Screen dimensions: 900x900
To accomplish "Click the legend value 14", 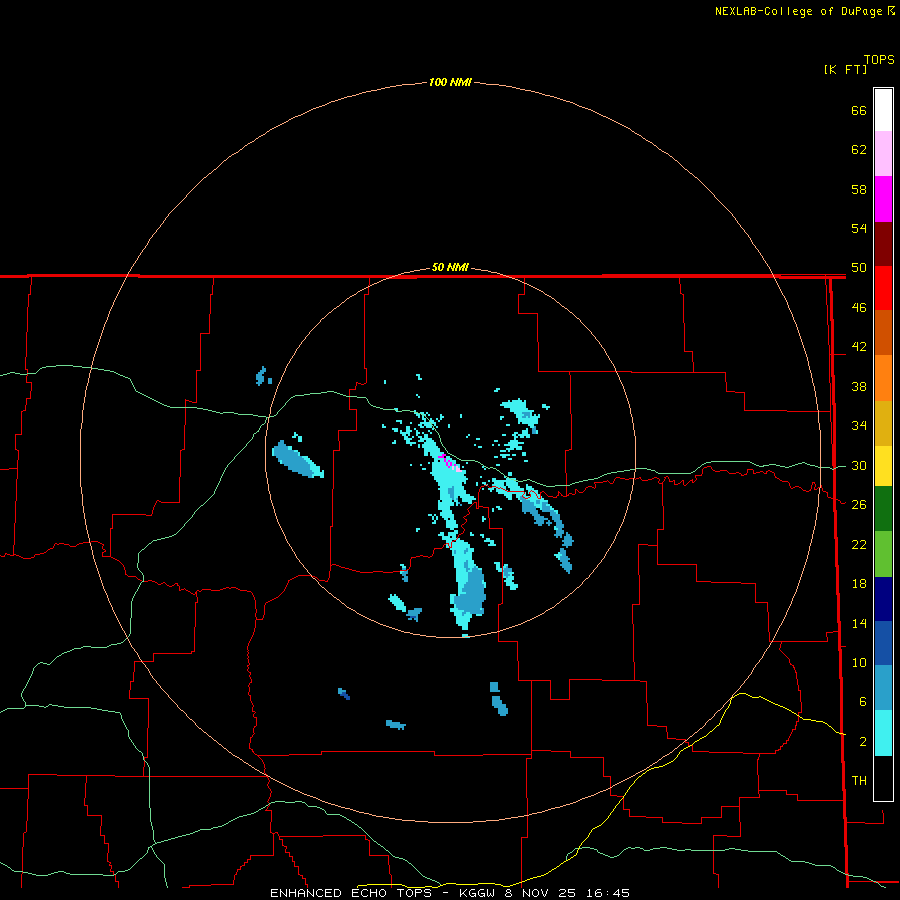I will (859, 623).
